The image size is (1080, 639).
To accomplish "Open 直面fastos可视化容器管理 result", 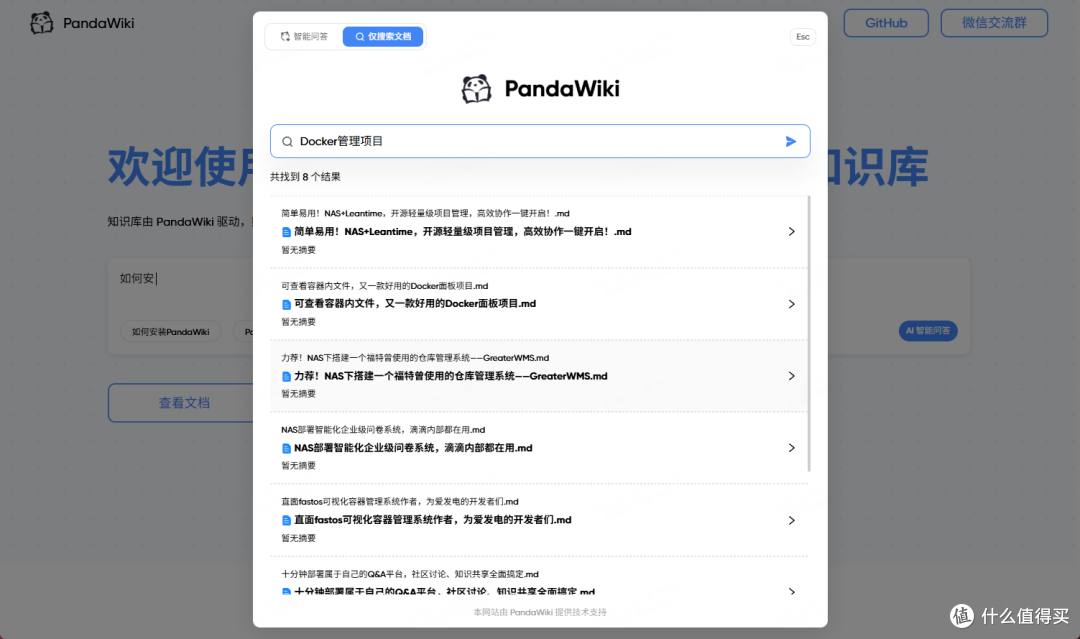I will tap(433, 520).
